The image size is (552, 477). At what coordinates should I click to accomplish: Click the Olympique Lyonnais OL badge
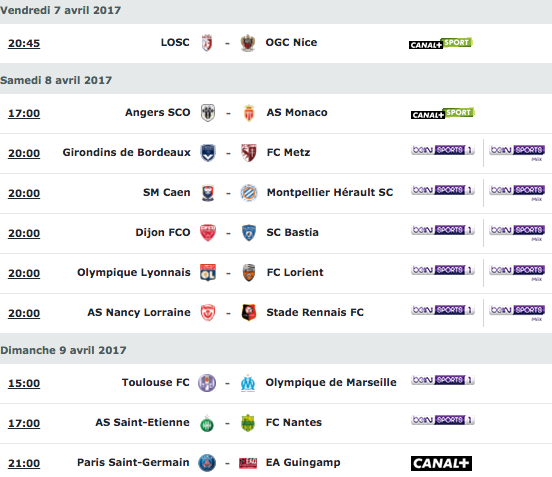(208, 273)
